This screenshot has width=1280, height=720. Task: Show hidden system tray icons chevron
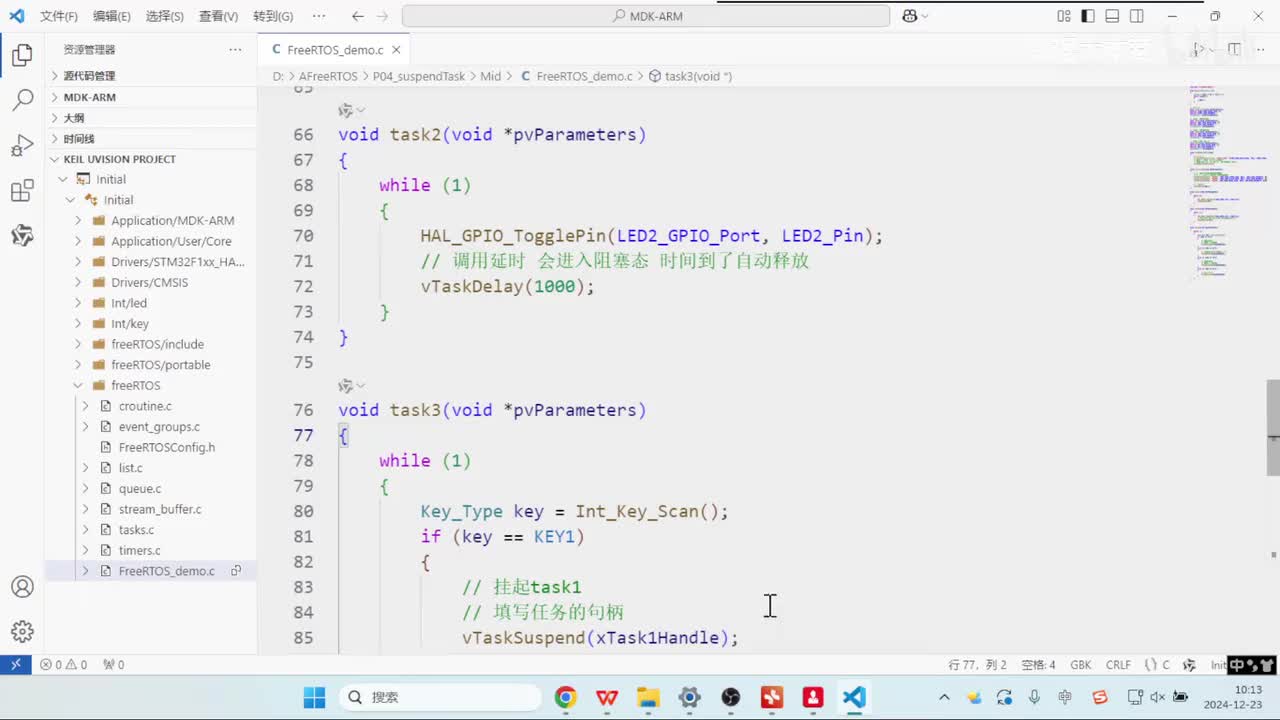[944, 697]
